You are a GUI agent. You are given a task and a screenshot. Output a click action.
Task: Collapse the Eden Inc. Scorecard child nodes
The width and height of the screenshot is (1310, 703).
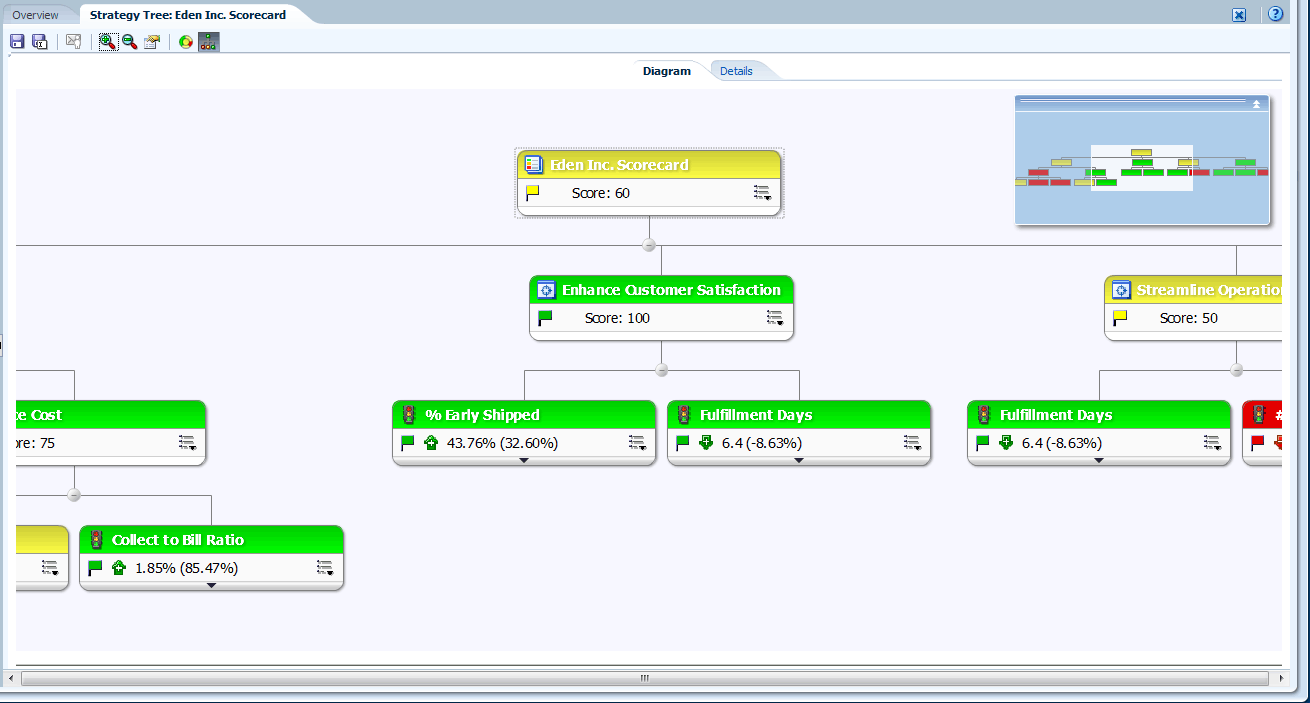pyautogui.click(x=649, y=245)
